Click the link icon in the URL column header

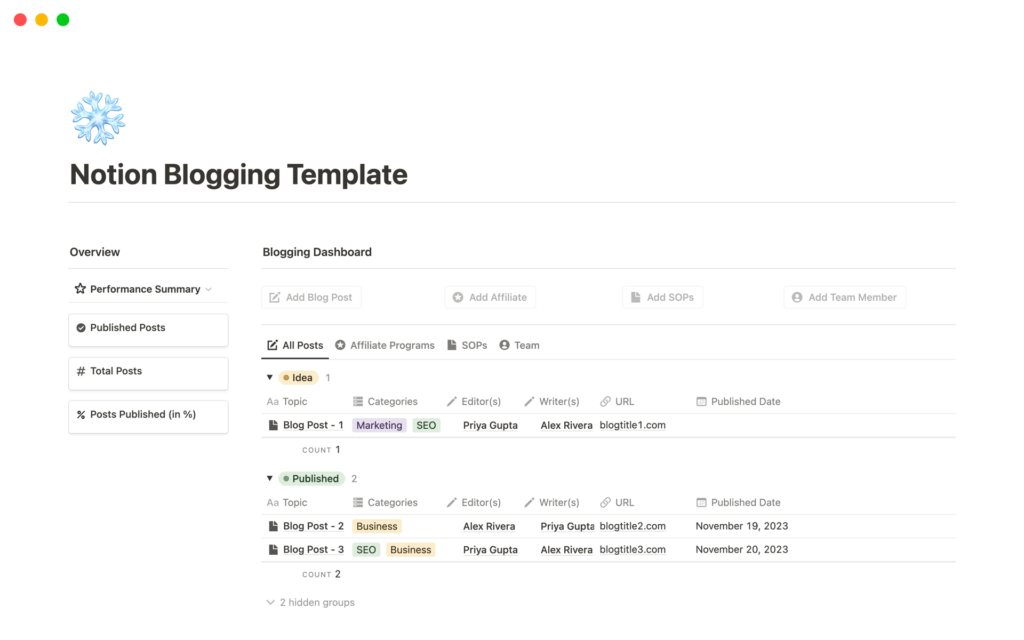click(x=605, y=401)
